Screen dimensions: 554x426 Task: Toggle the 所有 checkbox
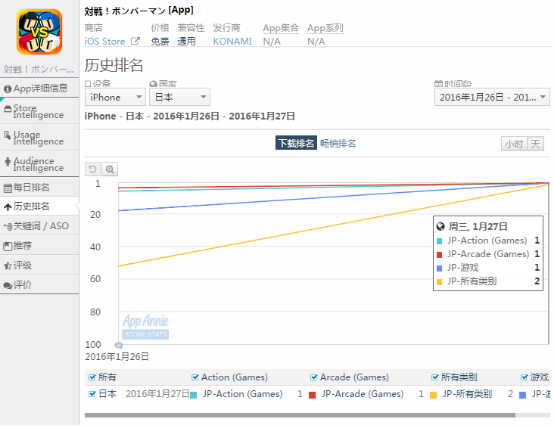(x=92, y=377)
